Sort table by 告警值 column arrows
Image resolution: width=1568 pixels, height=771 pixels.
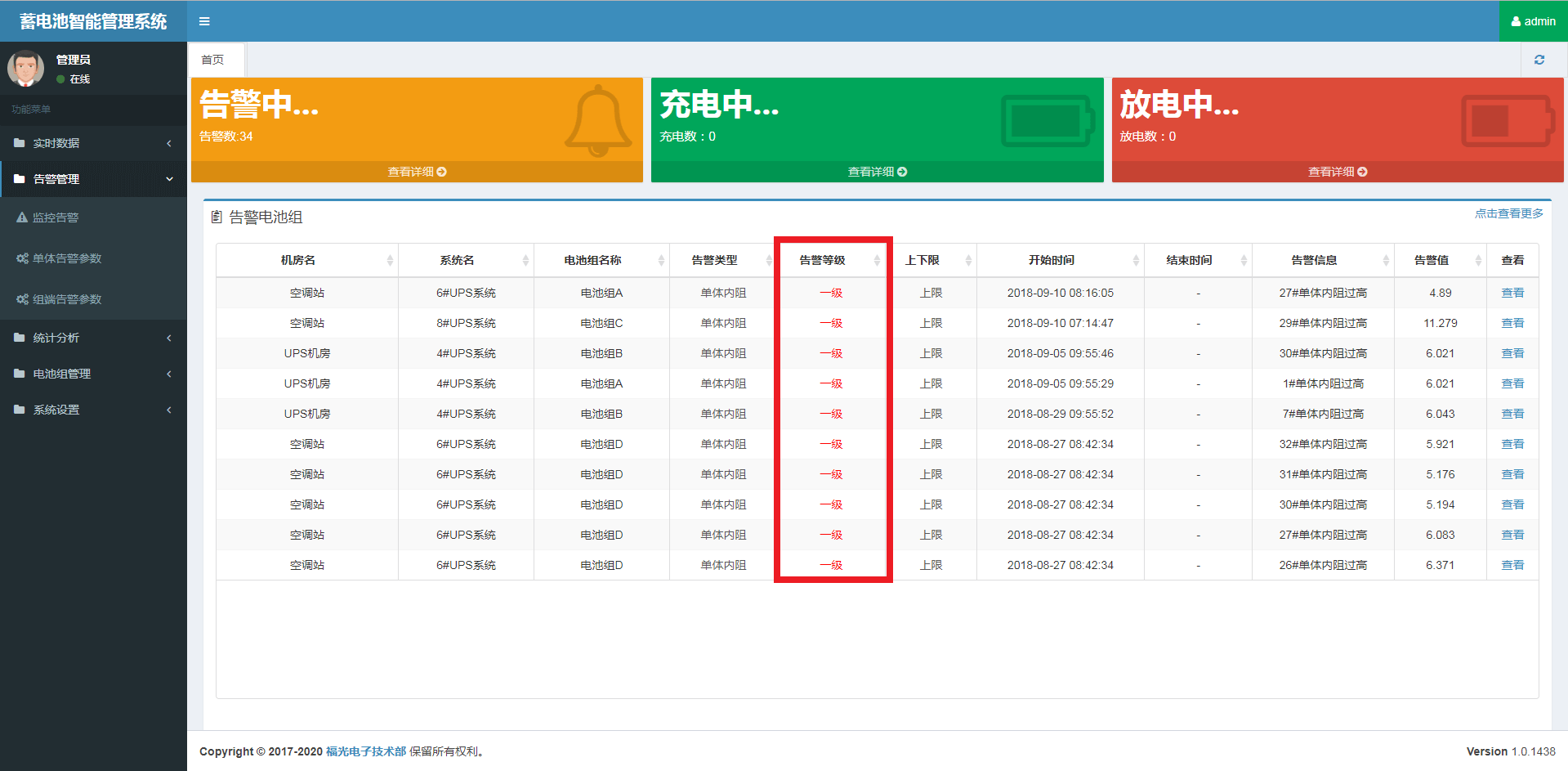[1478, 260]
